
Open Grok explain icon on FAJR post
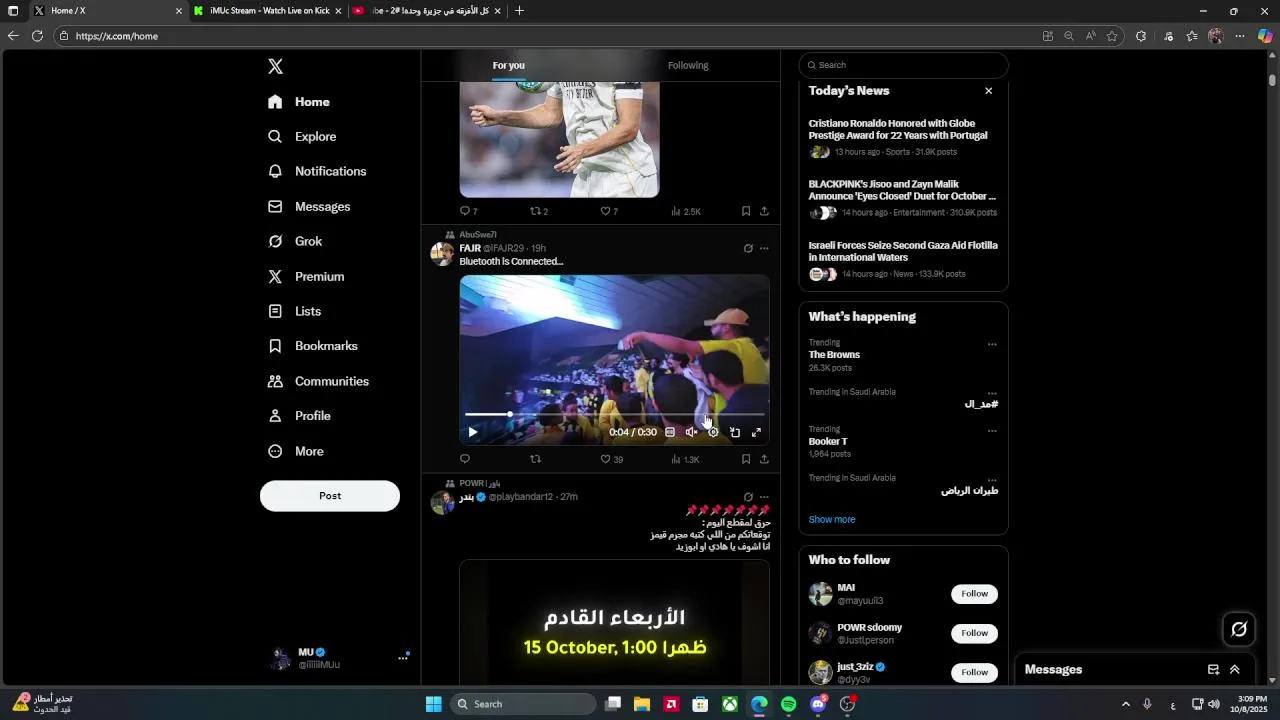click(748, 249)
